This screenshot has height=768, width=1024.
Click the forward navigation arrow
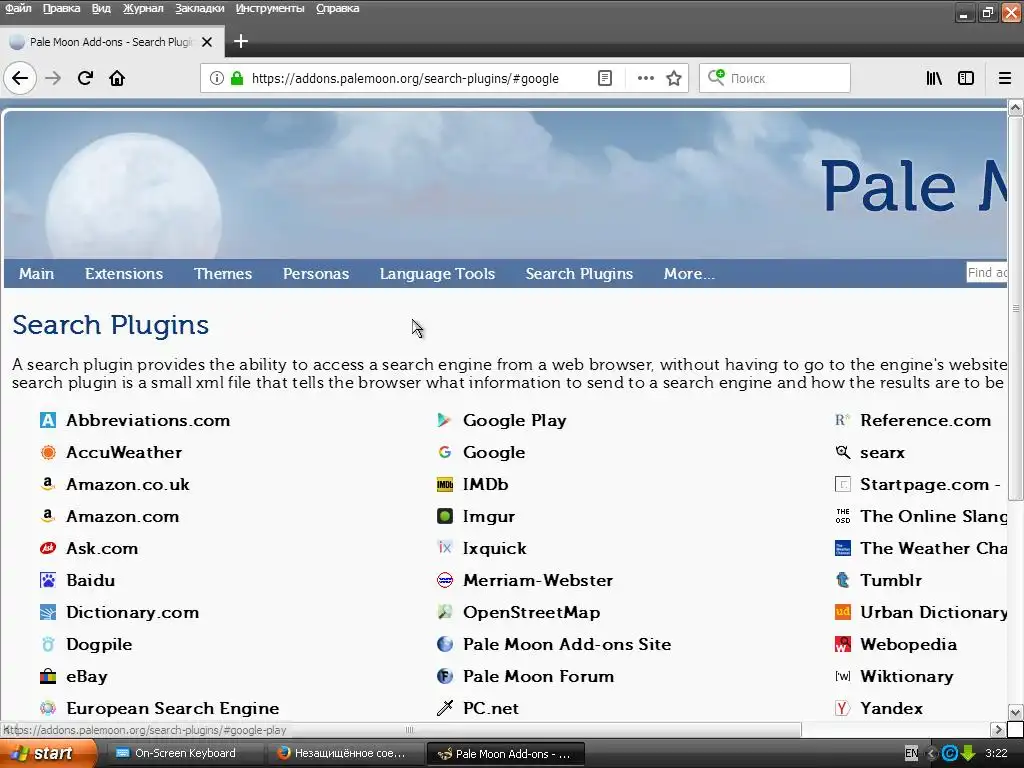click(x=53, y=78)
